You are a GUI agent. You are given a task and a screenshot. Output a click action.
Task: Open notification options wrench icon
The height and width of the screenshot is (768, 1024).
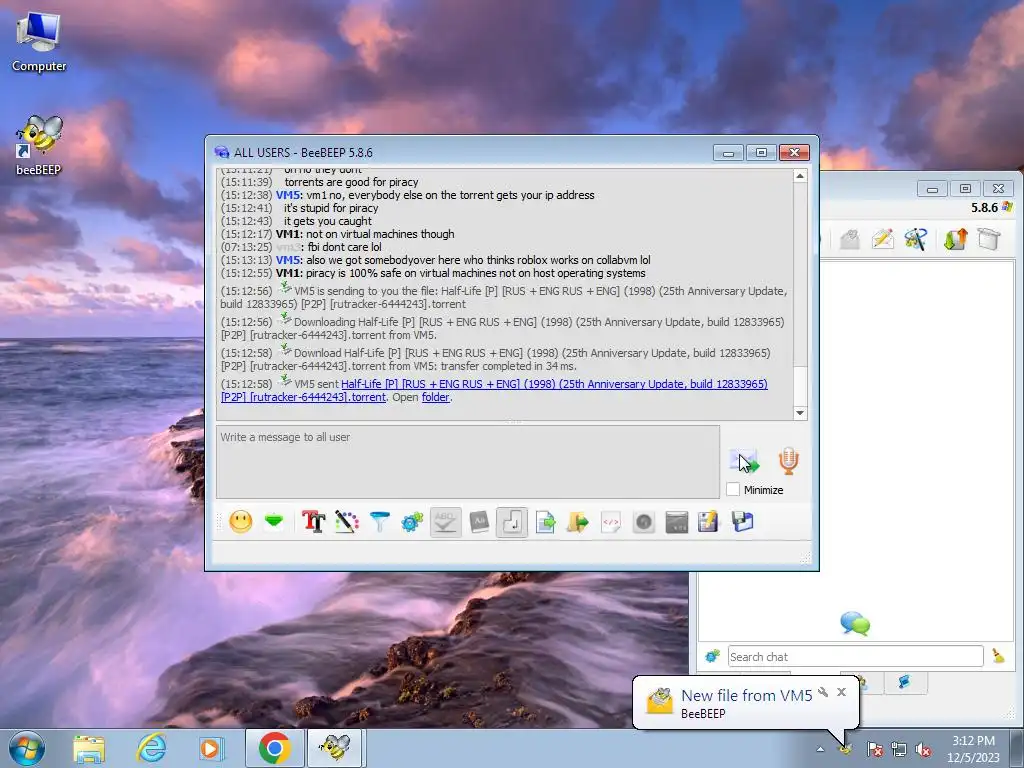pyautogui.click(x=823, y=692)
